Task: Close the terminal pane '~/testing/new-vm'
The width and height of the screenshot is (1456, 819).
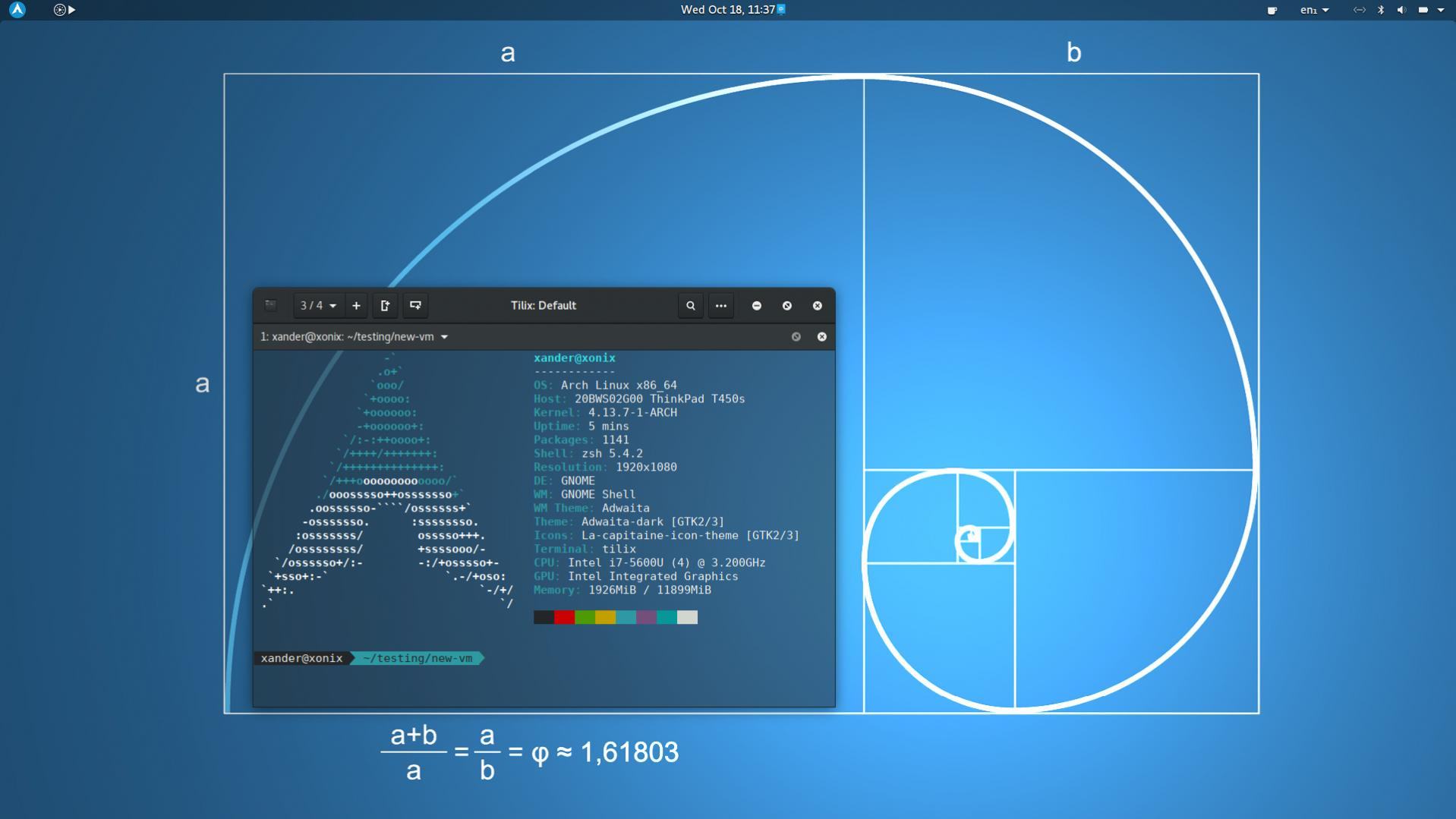Action: [822, 336]
